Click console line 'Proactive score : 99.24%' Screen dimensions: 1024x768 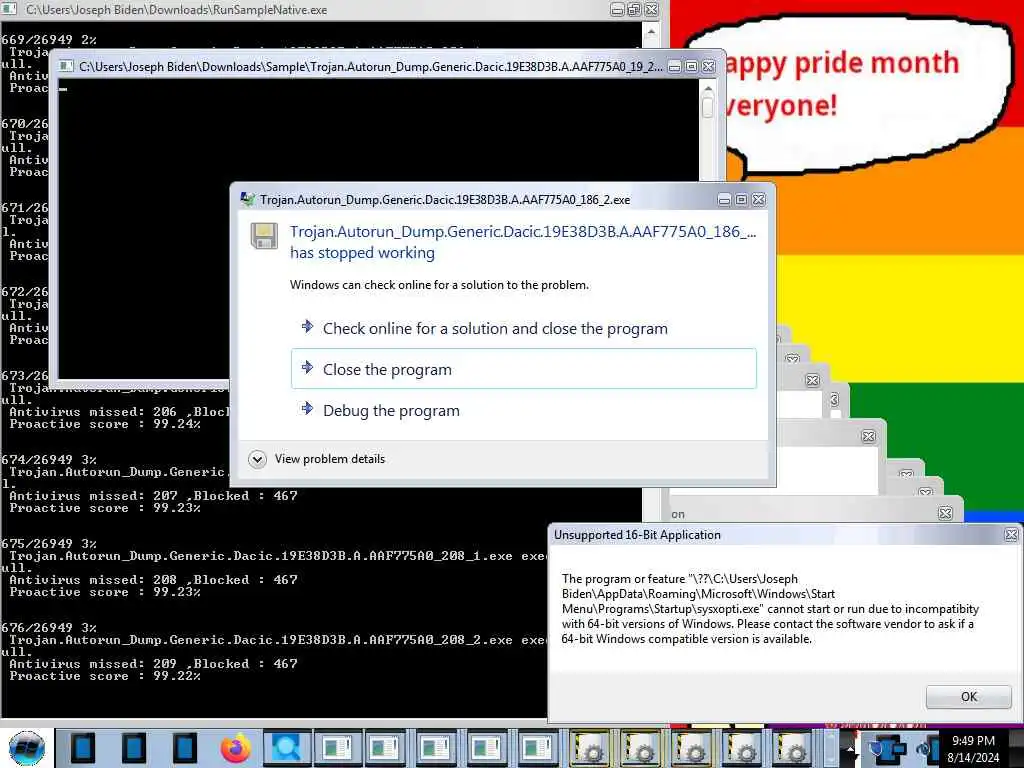[105, 424]
